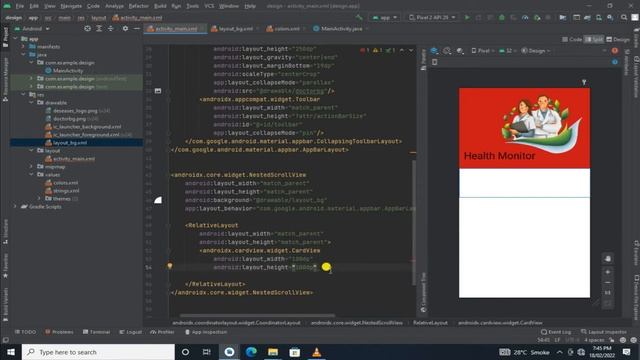Open the Pixel 2 API 29 device dropdown
The width and height of the screenshot is (640, 360).
[432, 18]
